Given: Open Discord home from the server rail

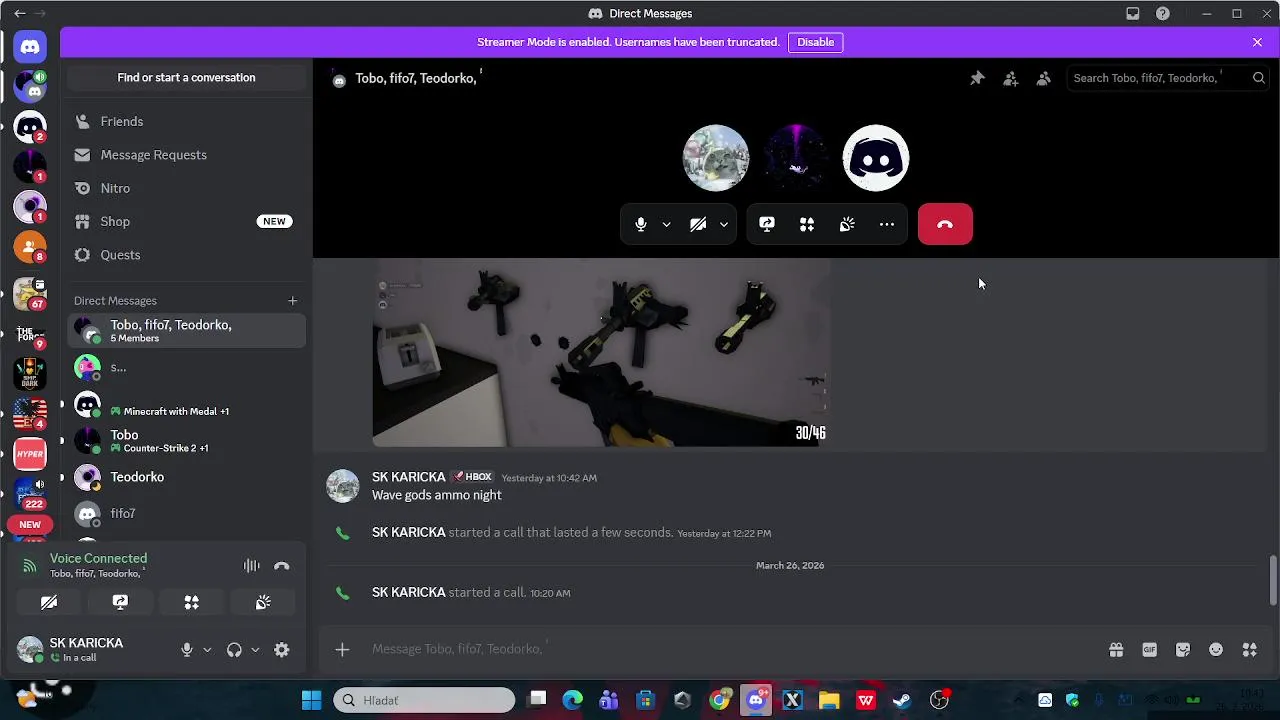Looking at the screenshot, I should pyautogui.click(x=30, y=46).
